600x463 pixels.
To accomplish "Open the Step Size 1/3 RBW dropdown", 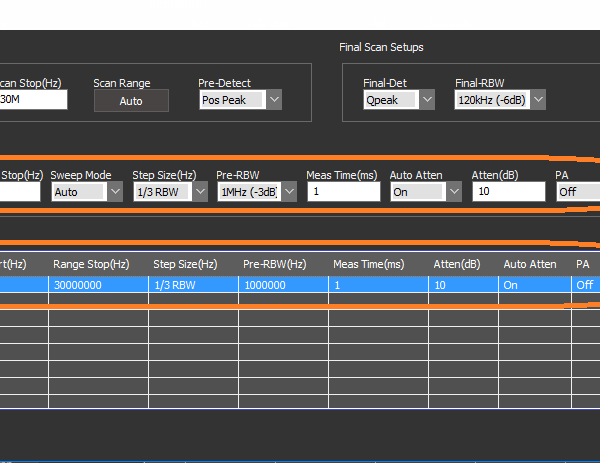I will click(198, 192).
